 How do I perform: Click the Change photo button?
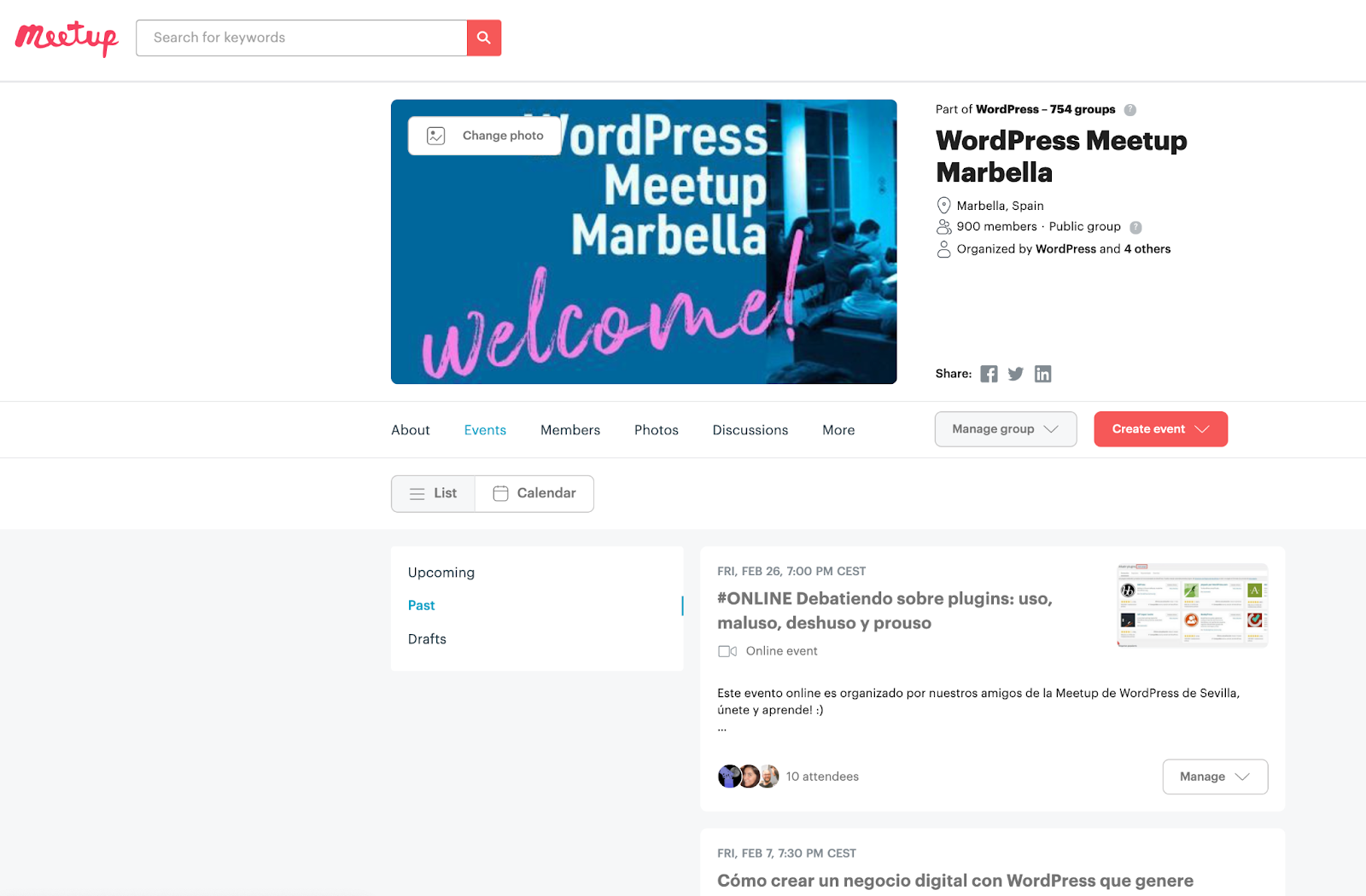[x=484, y=136]
